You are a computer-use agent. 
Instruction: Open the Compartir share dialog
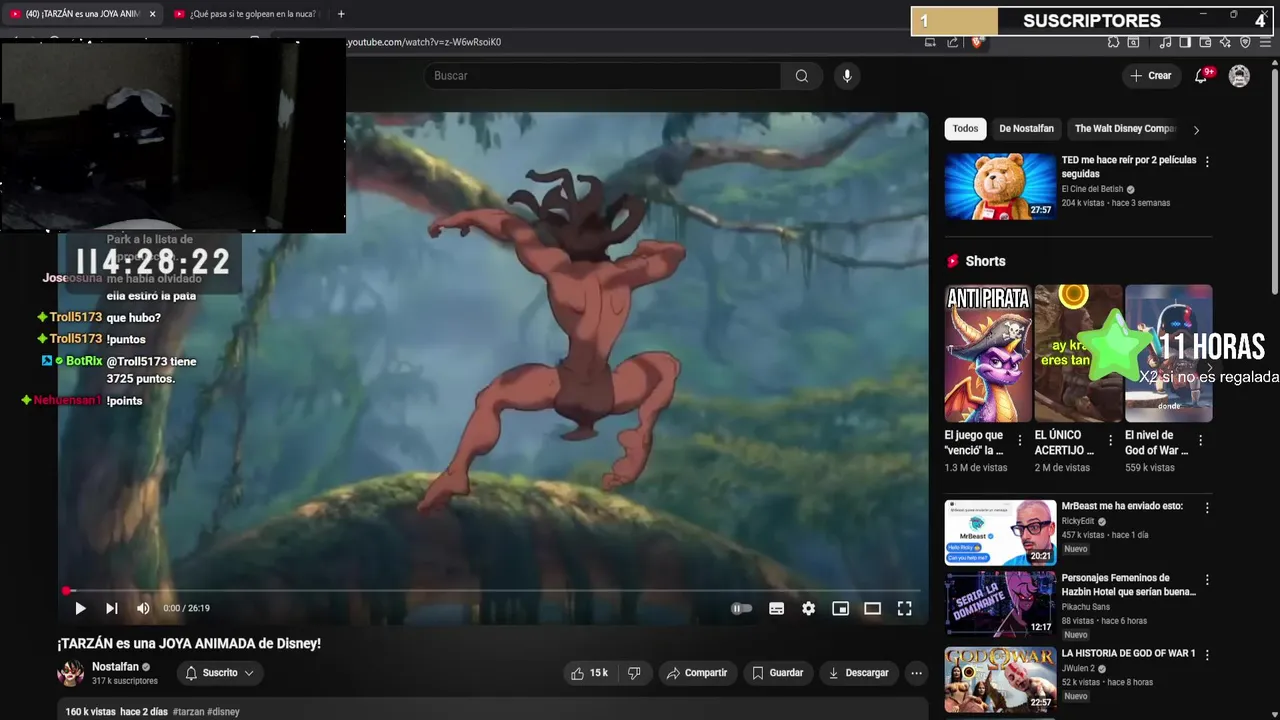(697, 673)
